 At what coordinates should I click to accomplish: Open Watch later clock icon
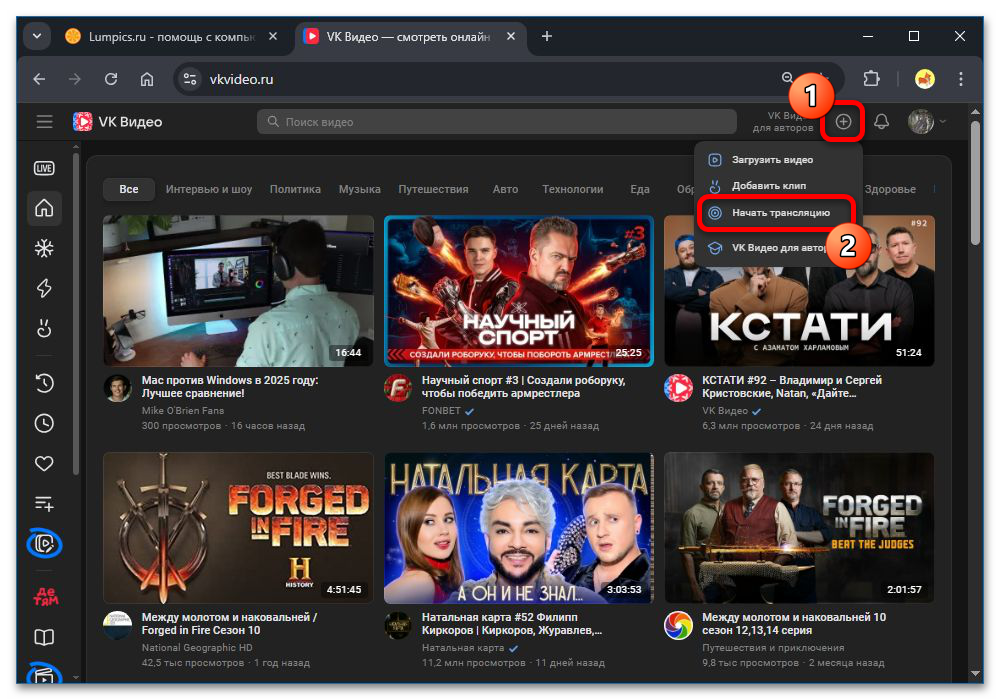coord(44,423)
